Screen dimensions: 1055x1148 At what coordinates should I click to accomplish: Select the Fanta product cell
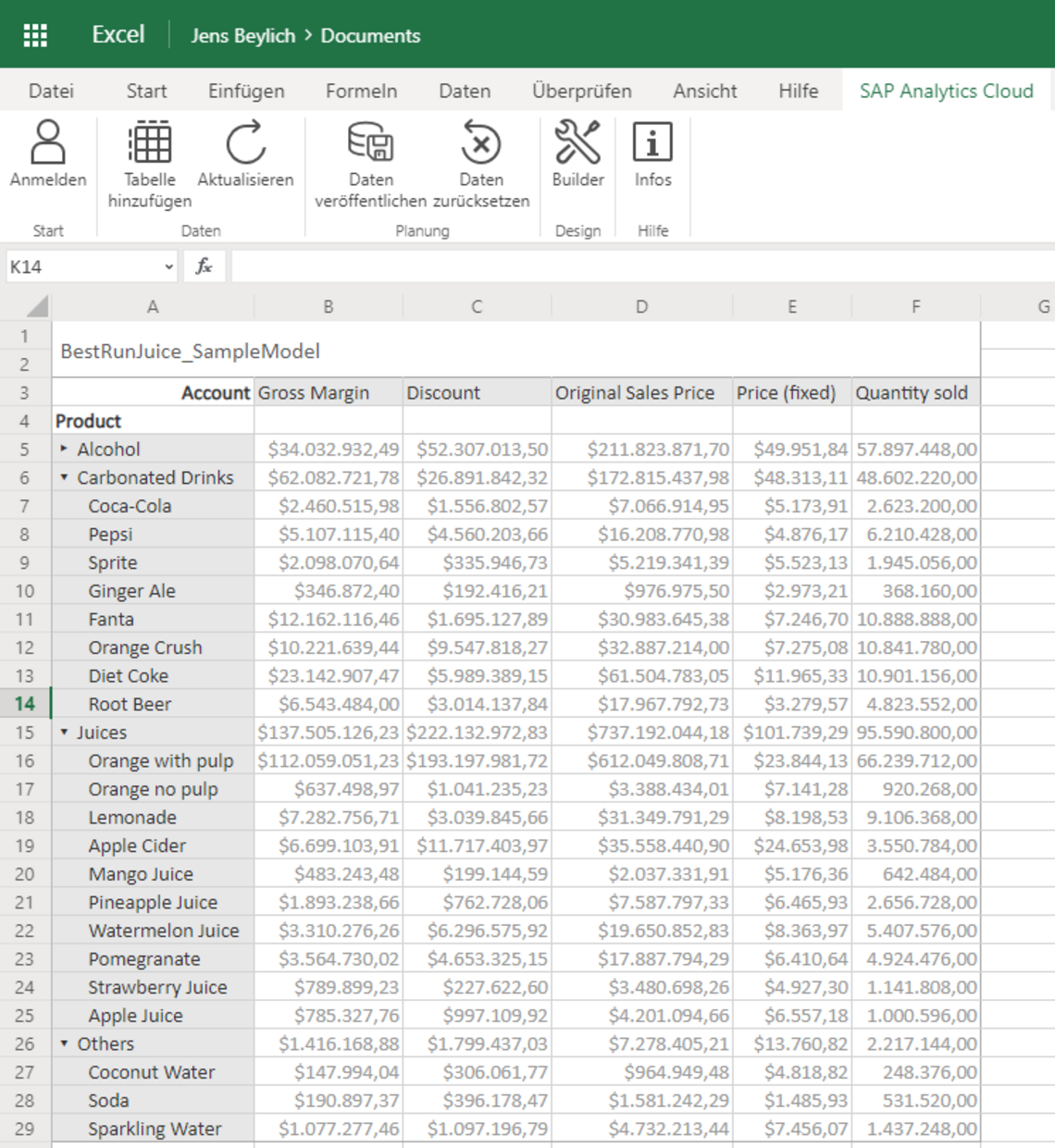coord(153,619)
